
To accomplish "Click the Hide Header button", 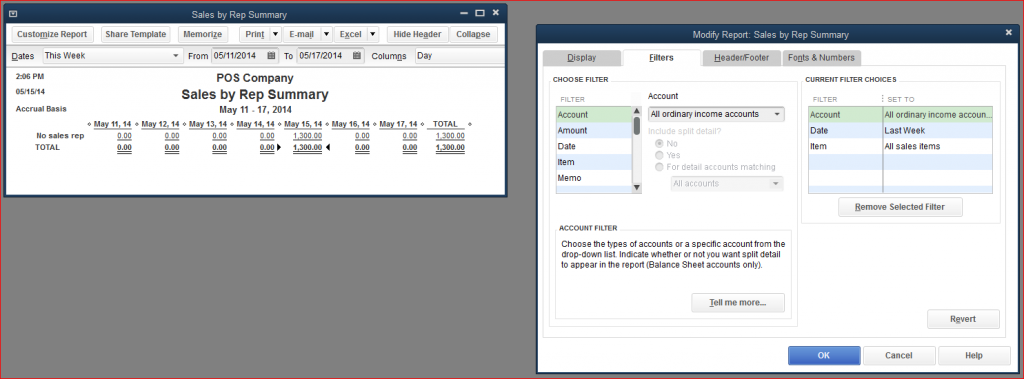I will (x=417, y=35).
